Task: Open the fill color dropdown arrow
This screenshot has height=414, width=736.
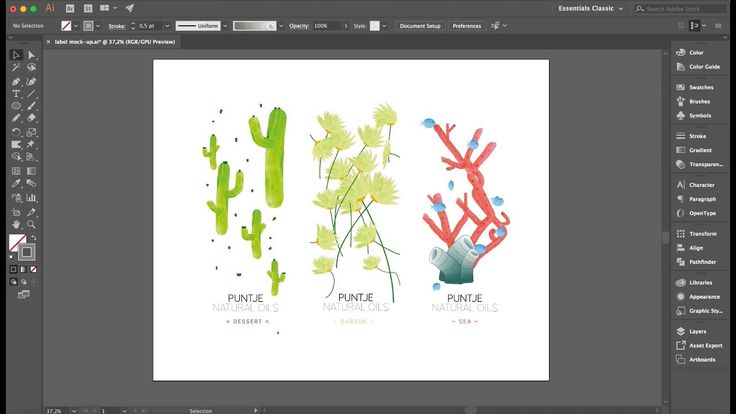Action: point(76,26)
